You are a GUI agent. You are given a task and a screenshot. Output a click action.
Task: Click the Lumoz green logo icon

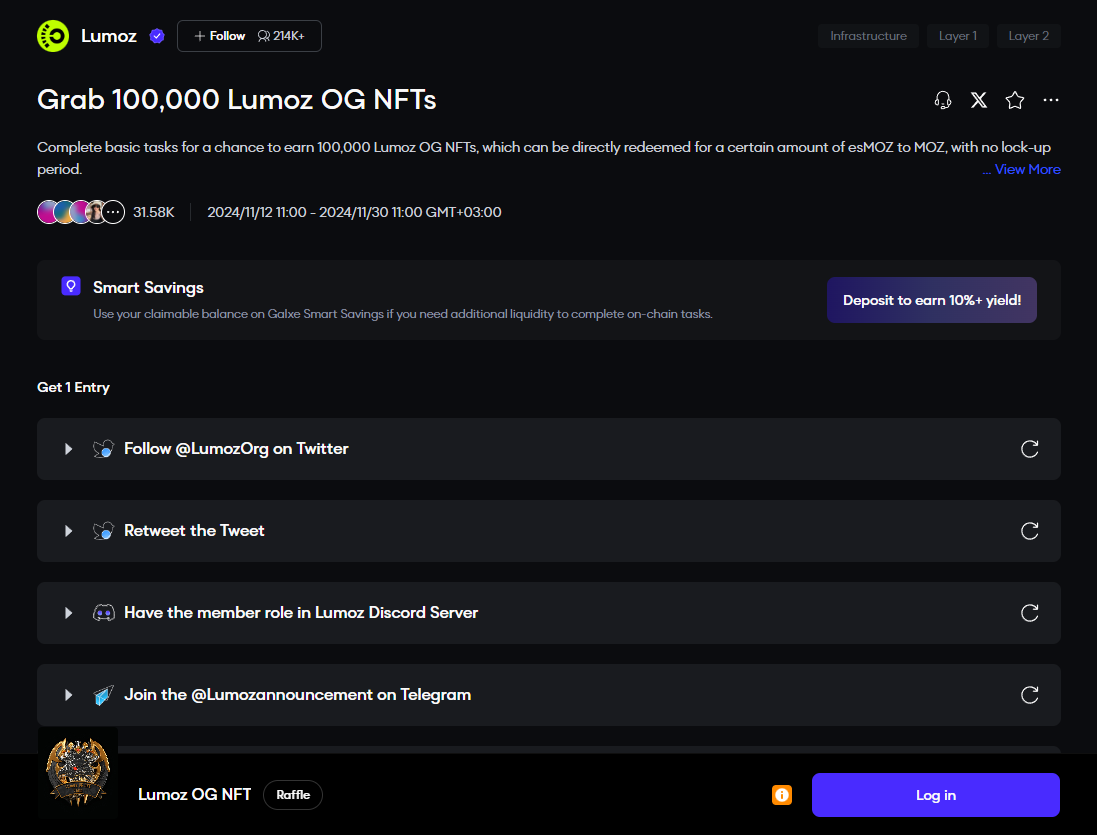53,36
